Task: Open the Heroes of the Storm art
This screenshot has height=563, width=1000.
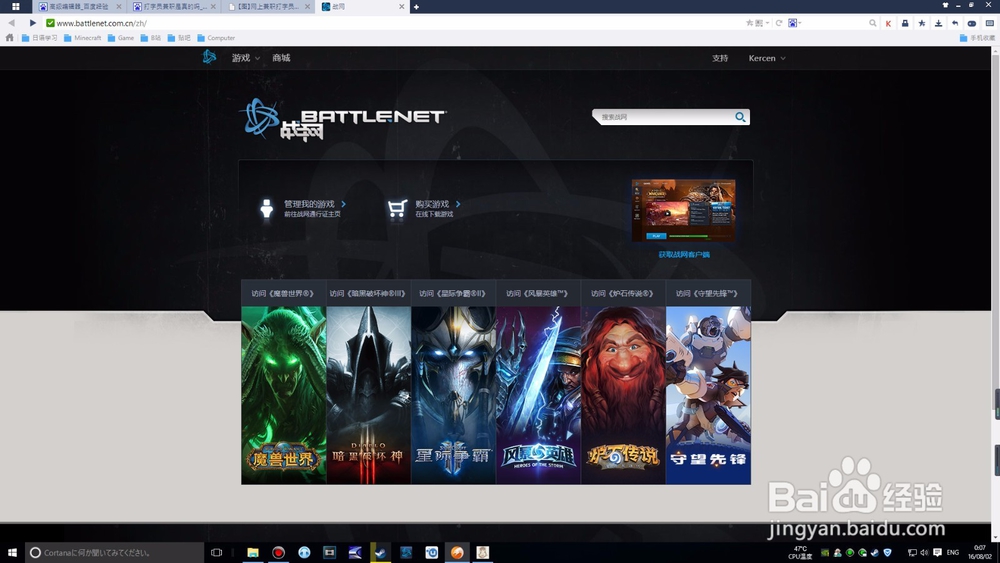Action: tap(538, 395)
